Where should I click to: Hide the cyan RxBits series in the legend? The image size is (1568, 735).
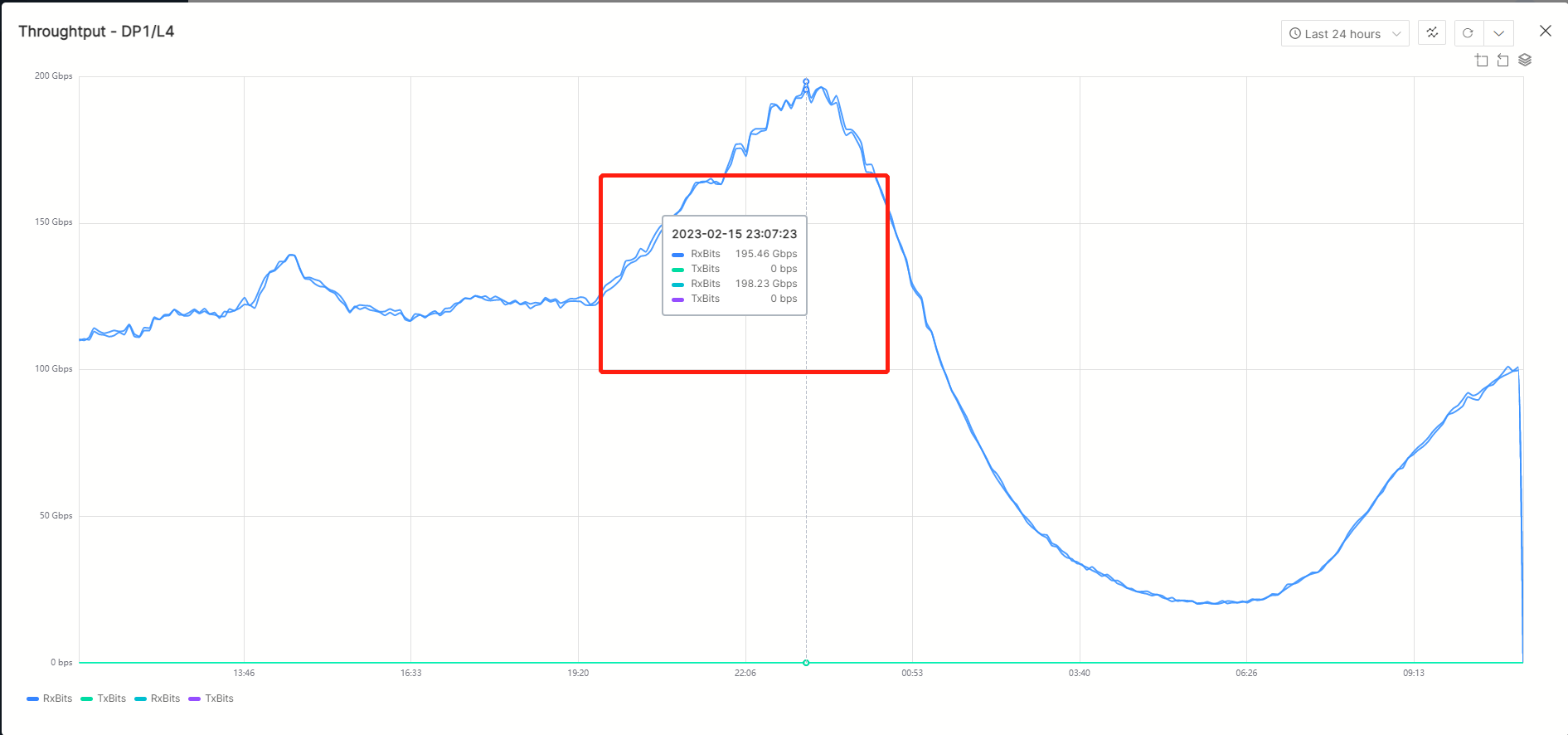158,698
